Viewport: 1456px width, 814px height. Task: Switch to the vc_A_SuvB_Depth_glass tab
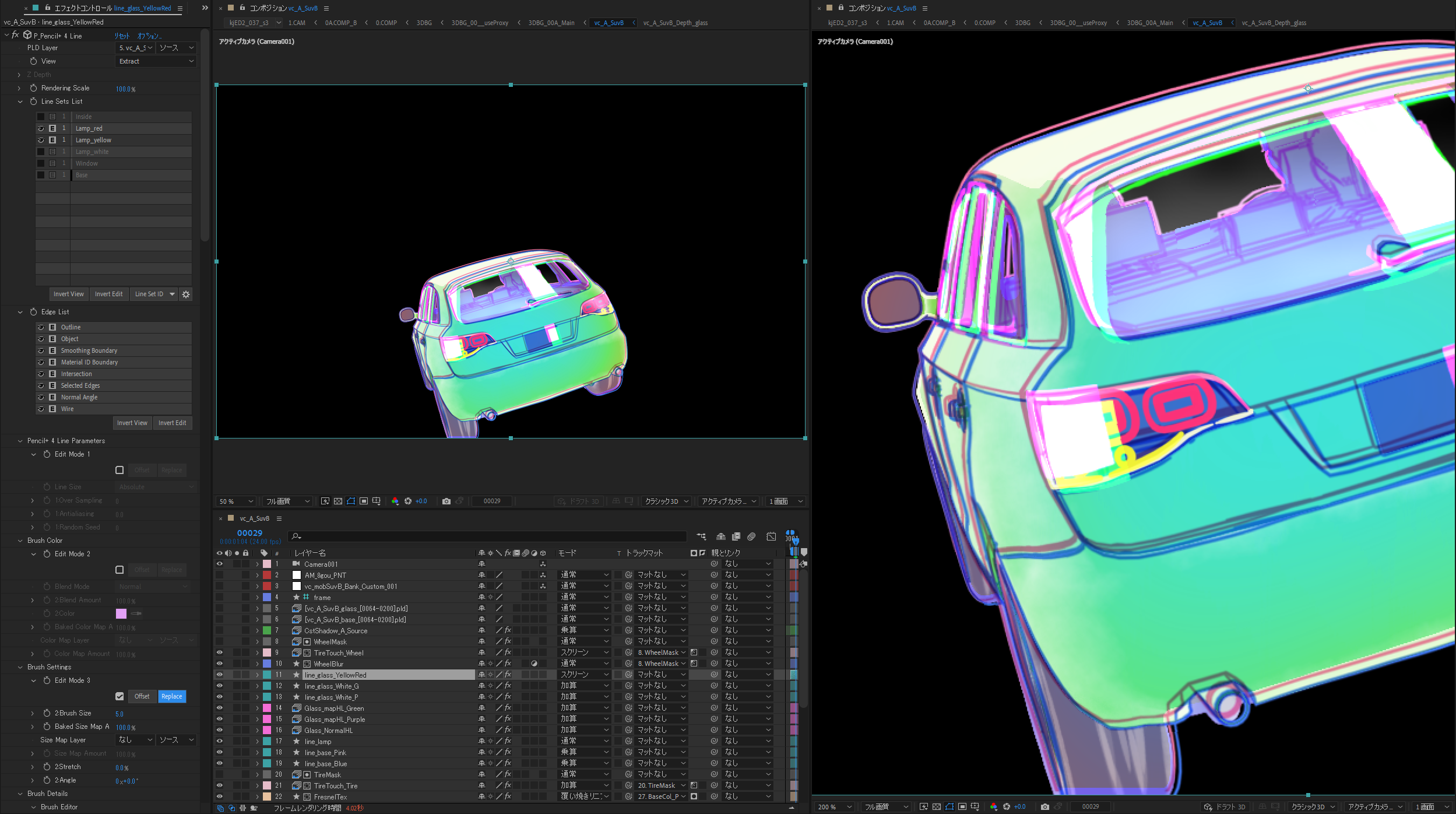(x=675, y=23)
